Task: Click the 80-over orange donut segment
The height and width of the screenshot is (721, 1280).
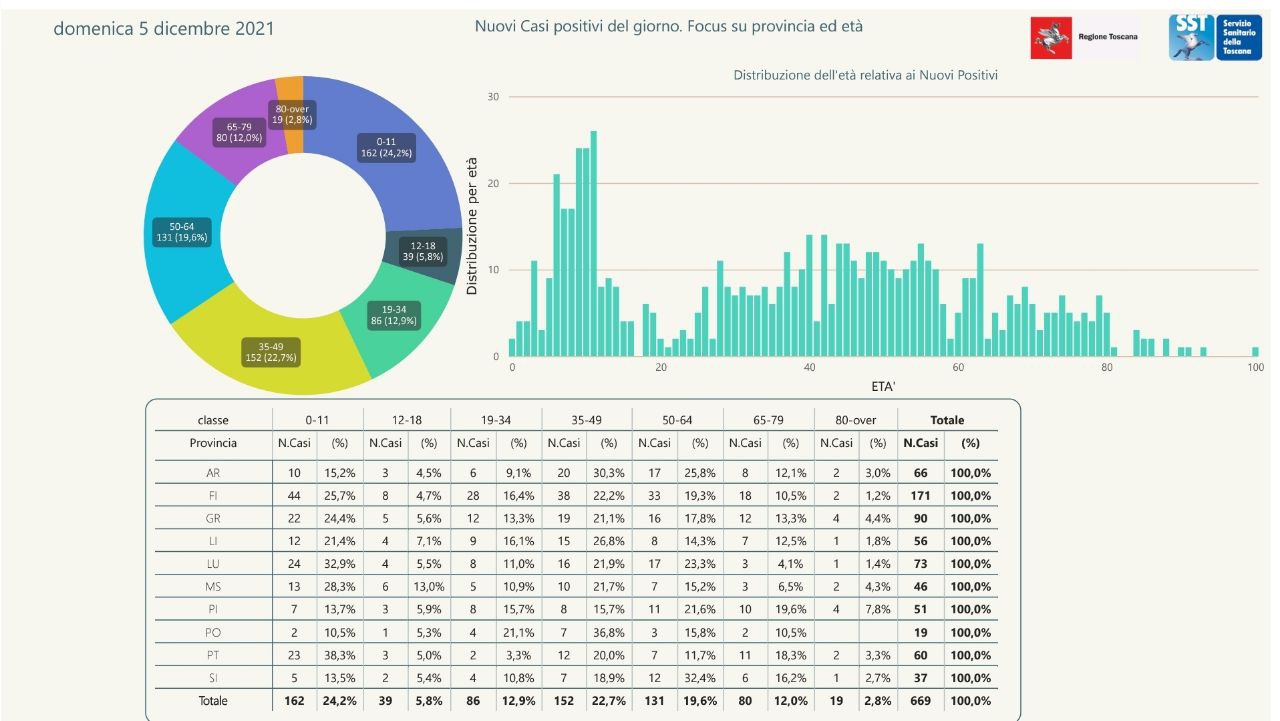Action: (291, 90)
